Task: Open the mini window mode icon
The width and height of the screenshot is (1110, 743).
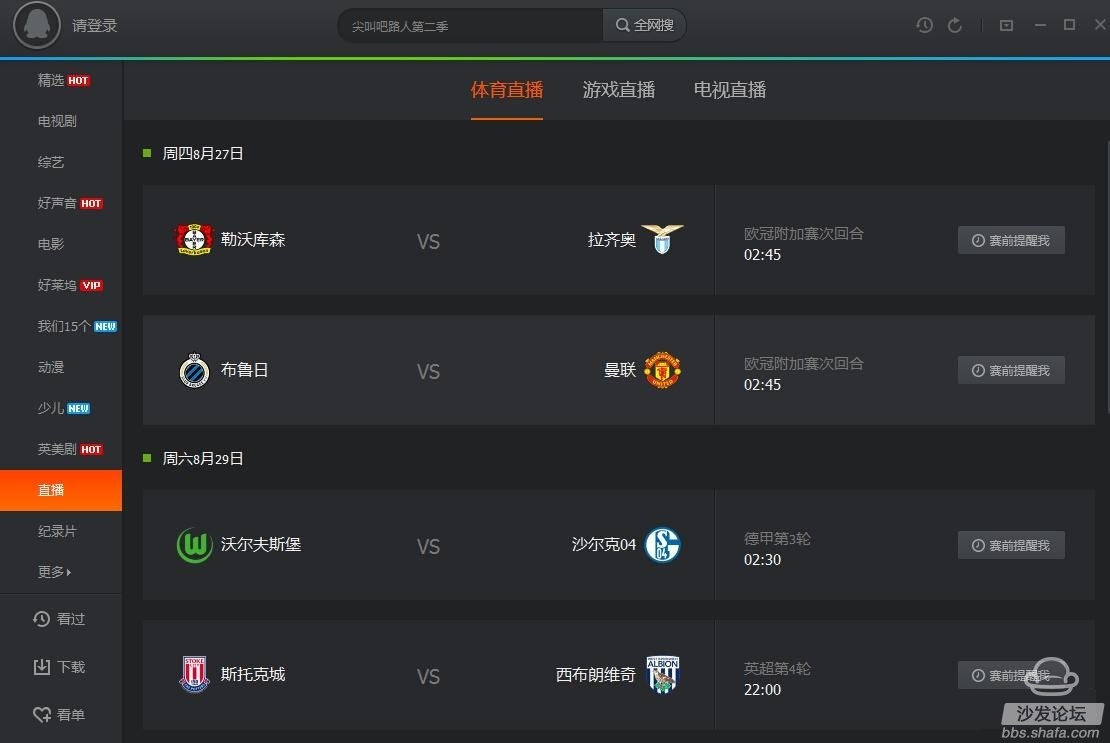Action: point(1006,25)
